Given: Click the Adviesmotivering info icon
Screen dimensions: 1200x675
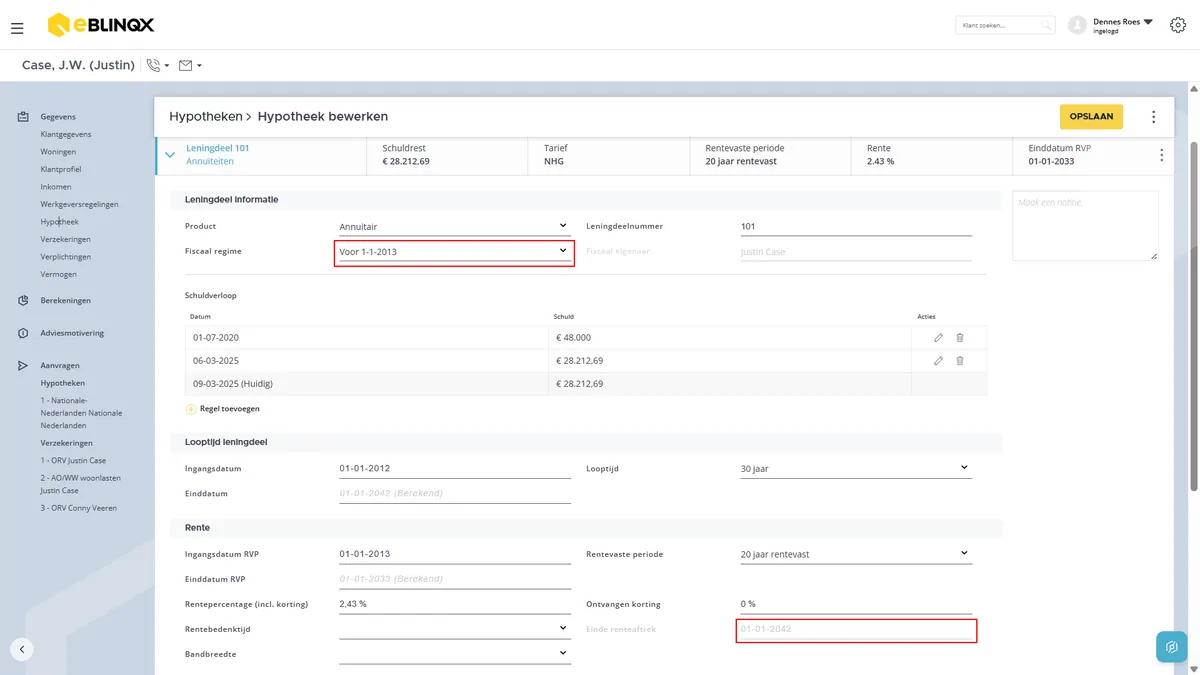Looking at the screenshot, I should (x=23, y=333).
